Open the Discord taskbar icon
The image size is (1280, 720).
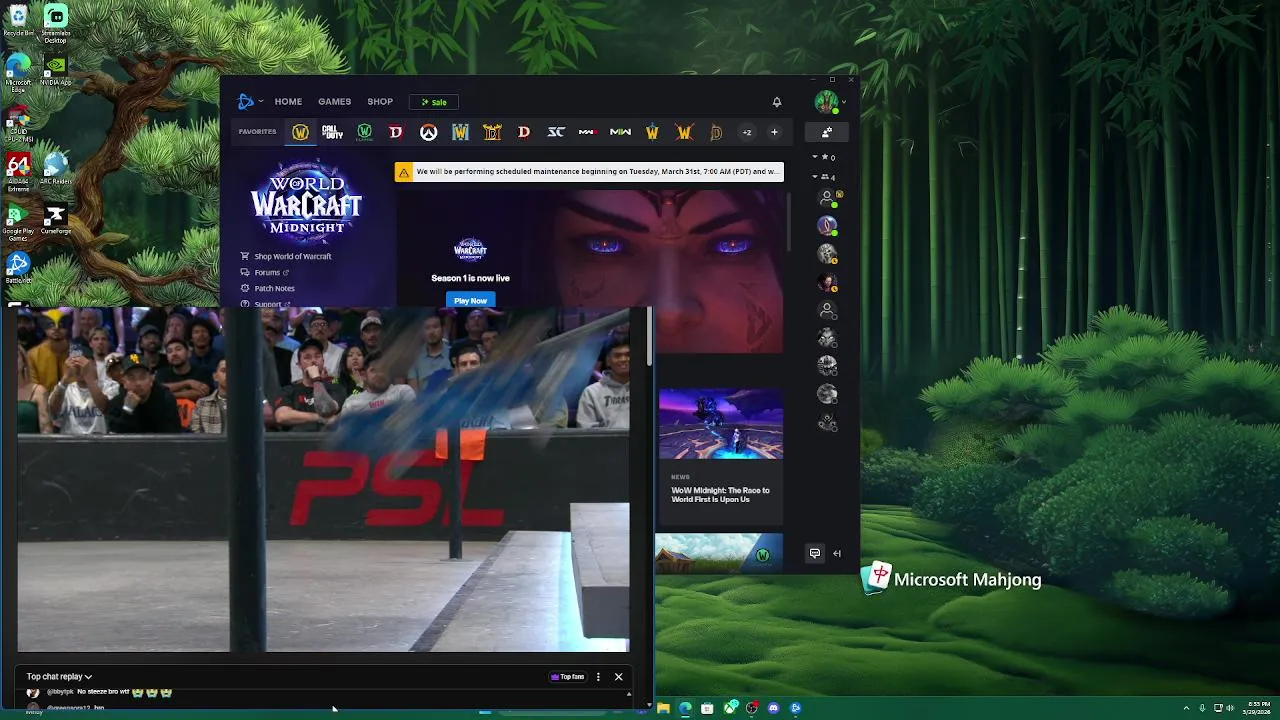773,708
